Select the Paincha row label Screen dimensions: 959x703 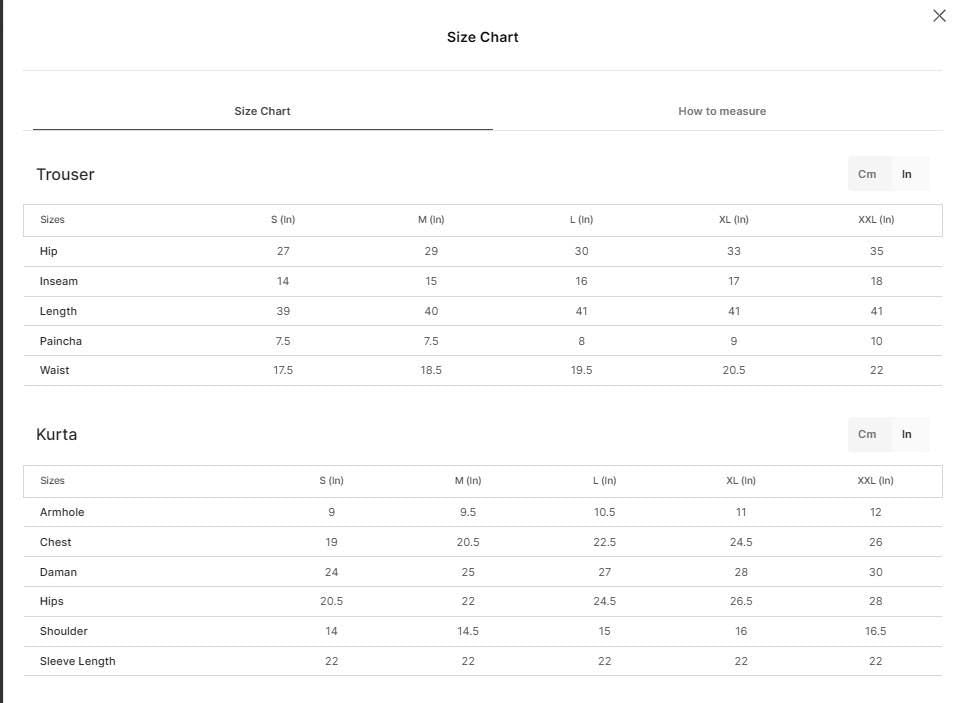coord(61,341)
